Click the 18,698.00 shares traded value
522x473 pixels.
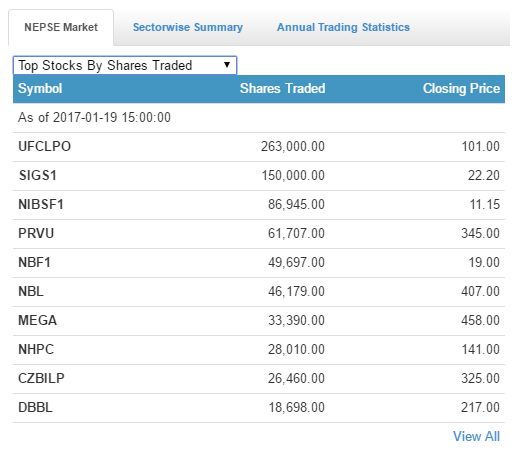(297, 408)
